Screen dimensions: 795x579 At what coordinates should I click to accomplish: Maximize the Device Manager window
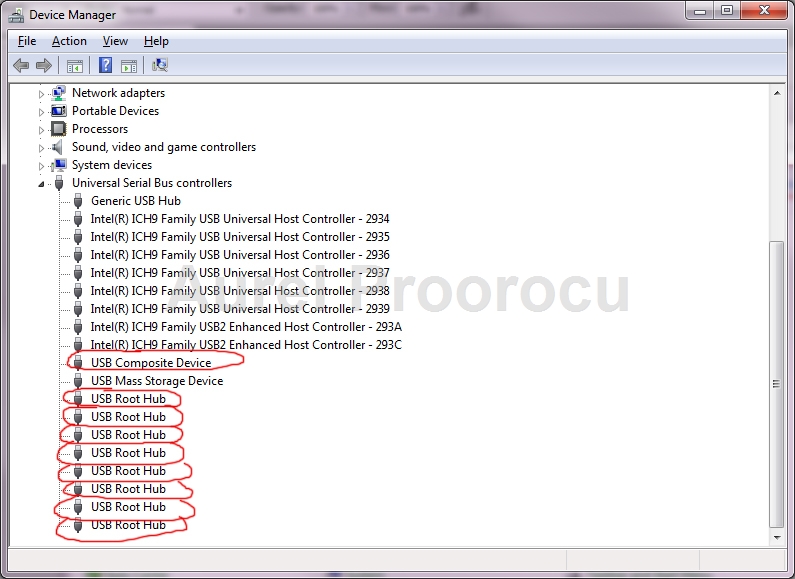coord(727,11)
